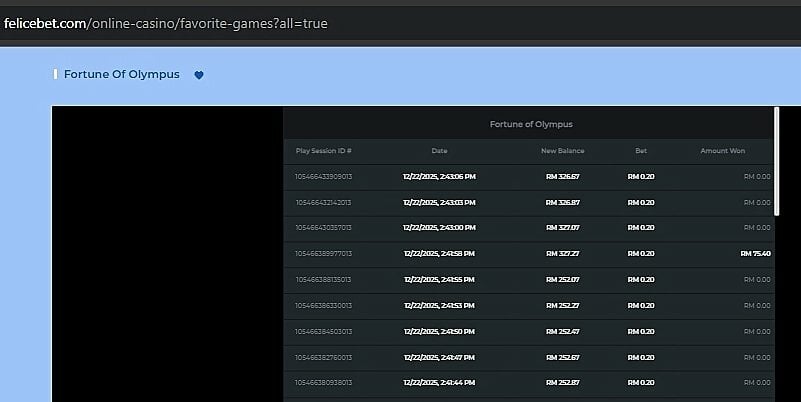801x402 pixels.
Task: Open play session 105466389977013
Action: point(323,254)
